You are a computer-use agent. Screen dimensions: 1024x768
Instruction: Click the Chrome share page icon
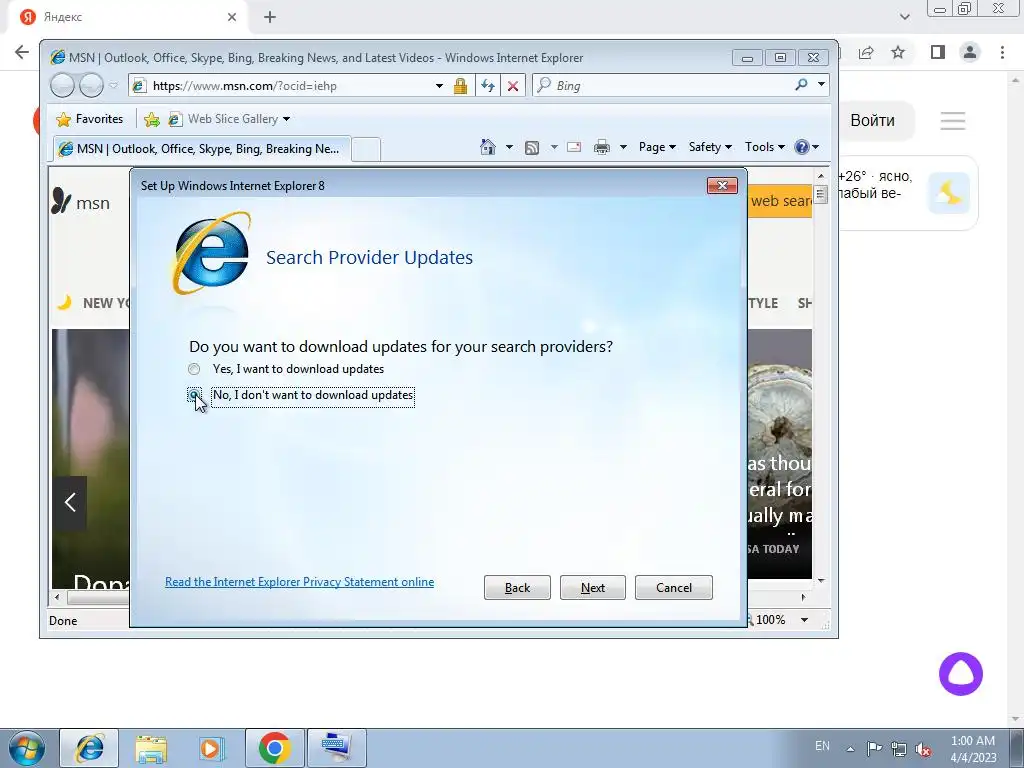click(x=866, y=52)
